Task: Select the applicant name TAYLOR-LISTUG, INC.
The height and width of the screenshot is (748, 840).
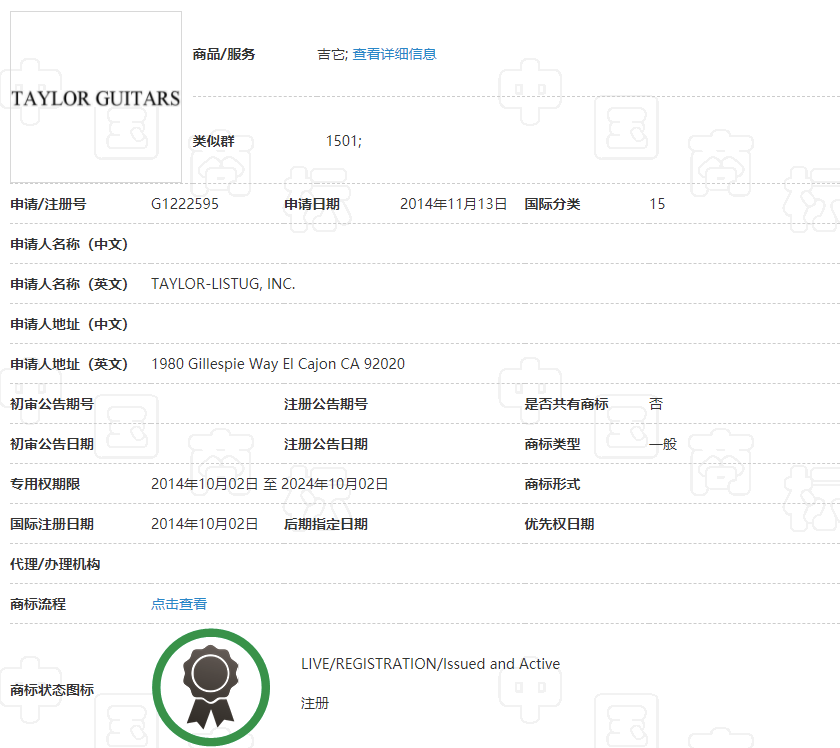Action: pyautogui.click(x=223, y=284)
